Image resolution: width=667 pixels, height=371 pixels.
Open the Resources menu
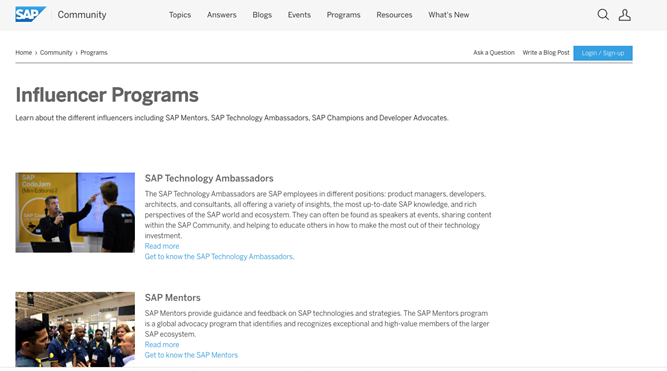coord(394,15)
